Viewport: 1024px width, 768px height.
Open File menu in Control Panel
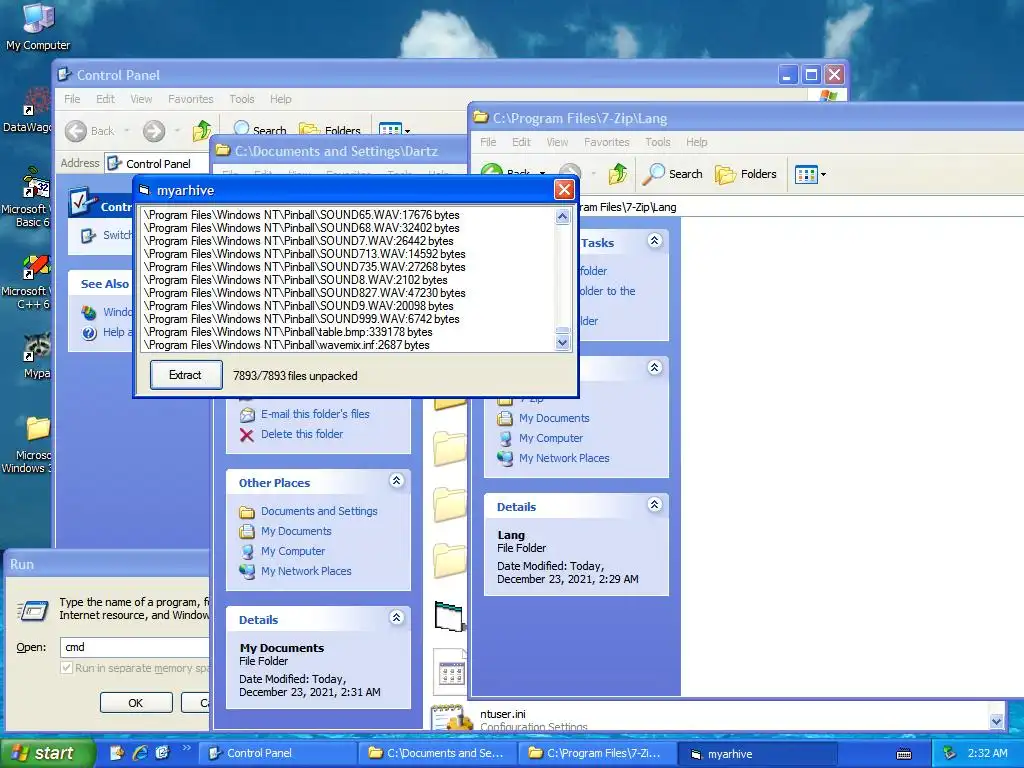[x=72, y=99]
